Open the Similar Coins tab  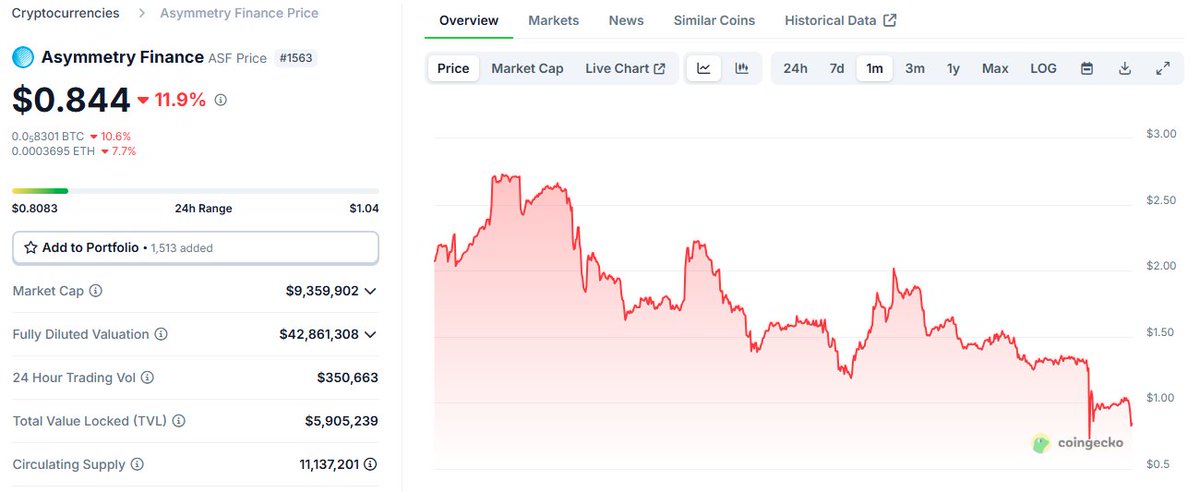tap(714, 20)
